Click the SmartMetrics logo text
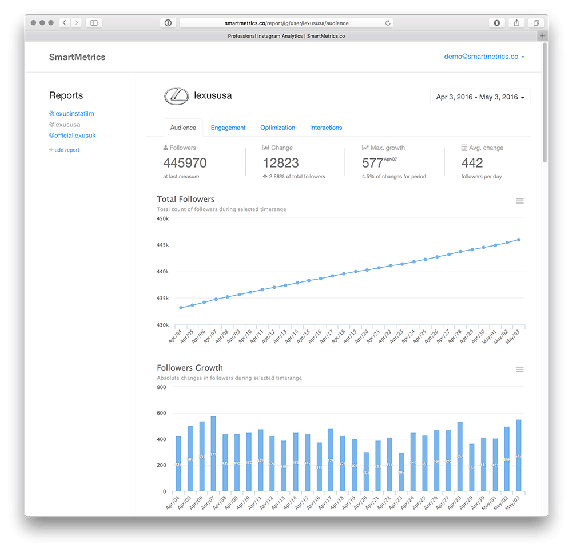572x551 pixels. [x=77, y=57]
